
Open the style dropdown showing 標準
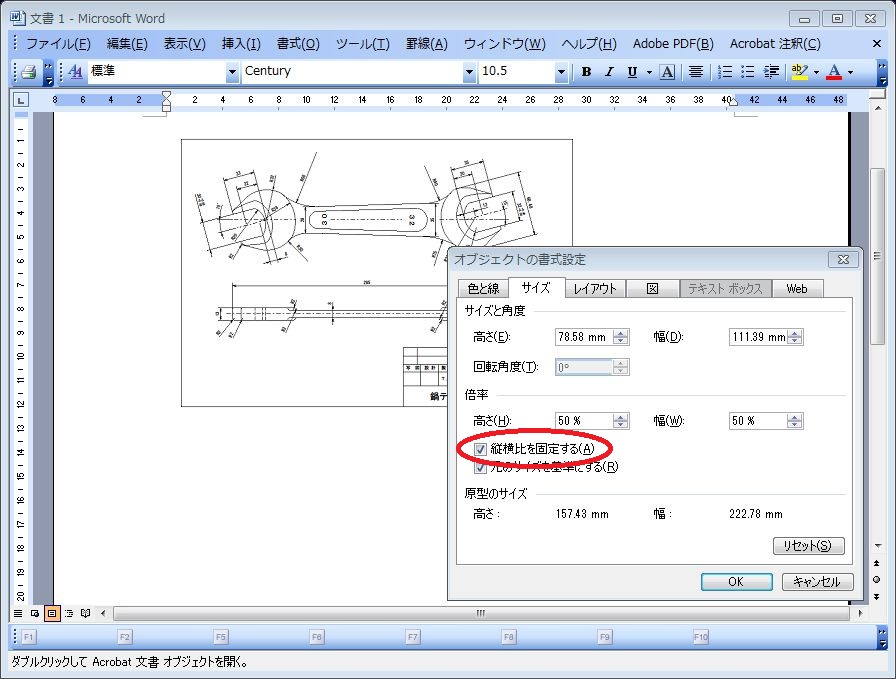tap(232, 72)
